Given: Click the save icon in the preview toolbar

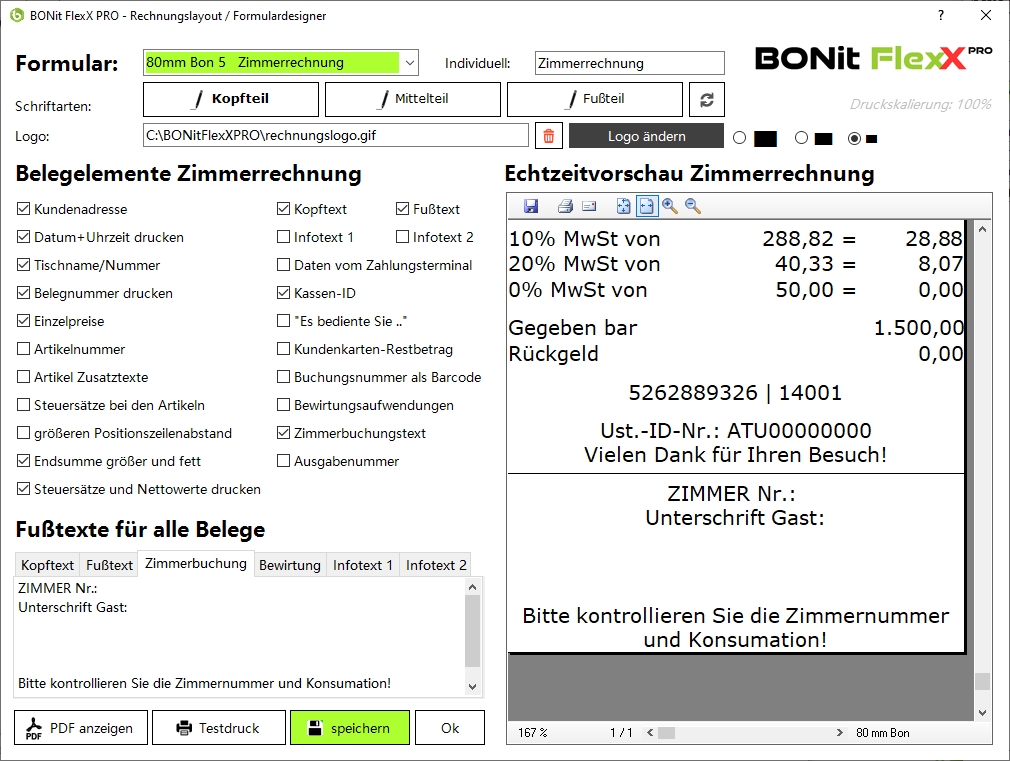Looking at the screenshot, I should tap(531, 206).
